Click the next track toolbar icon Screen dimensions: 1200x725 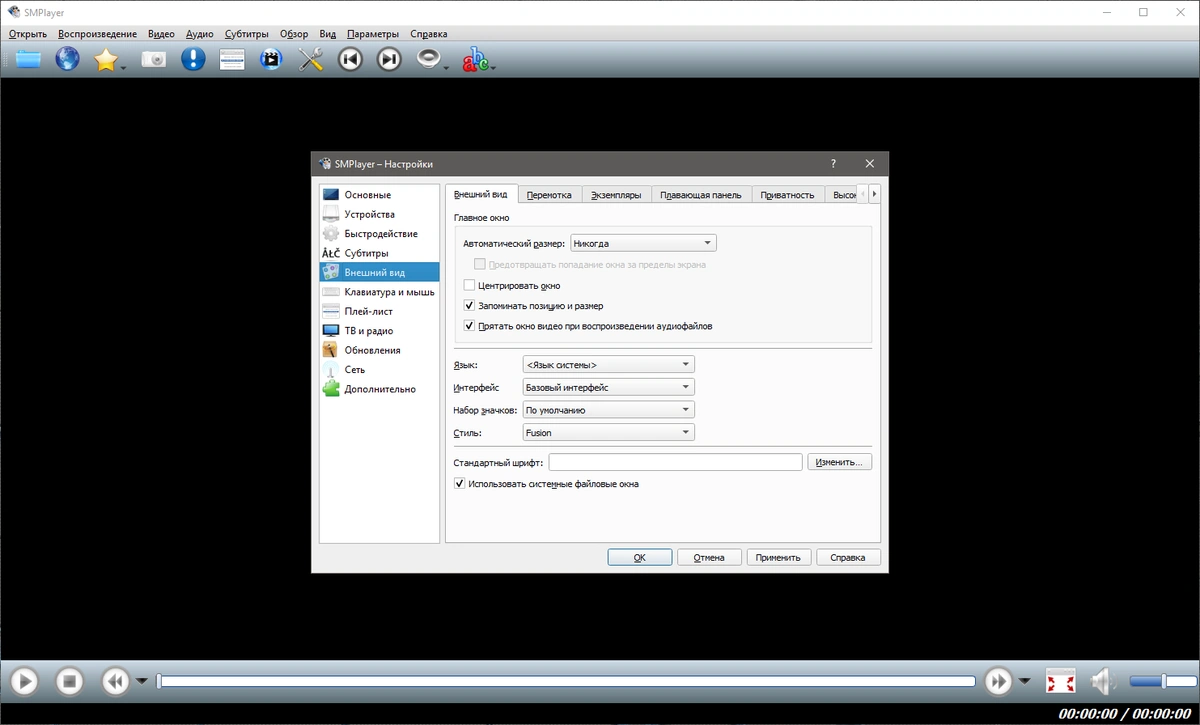(389, 60)
